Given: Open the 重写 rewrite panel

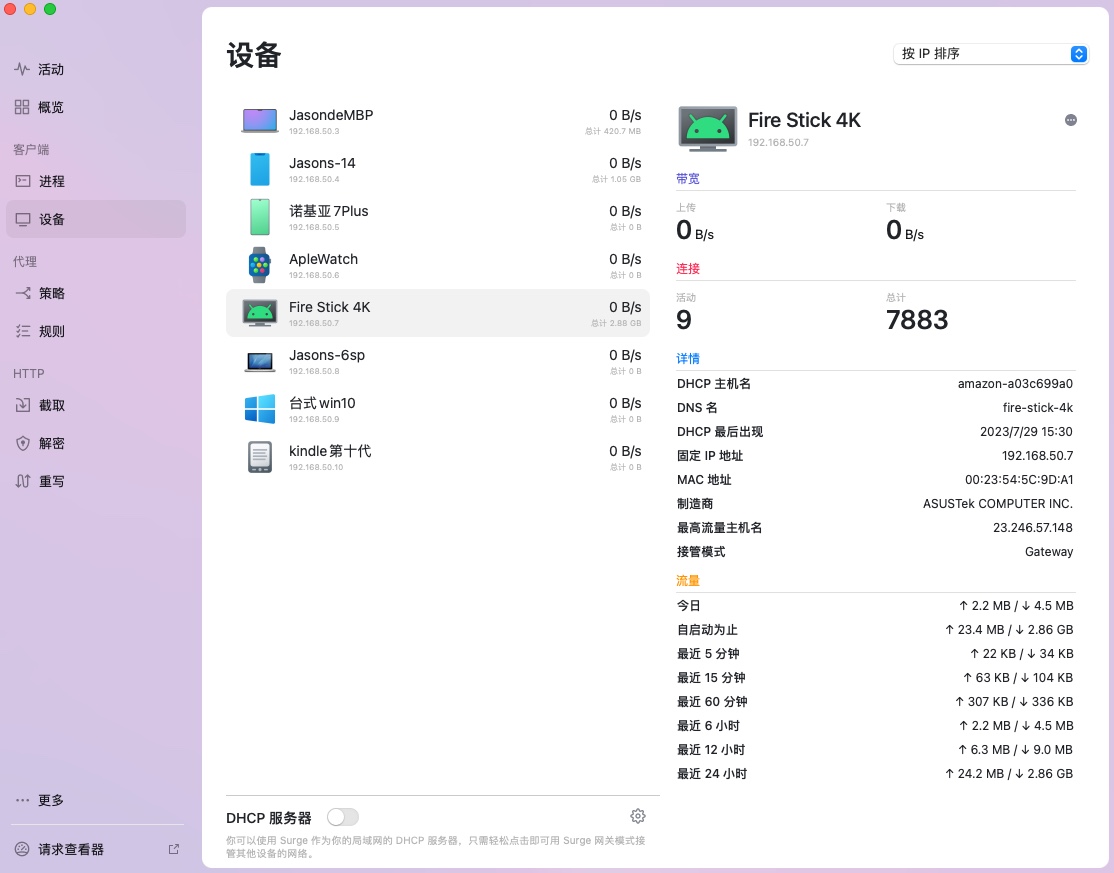Looking at the screenshot, I should 52,481.
